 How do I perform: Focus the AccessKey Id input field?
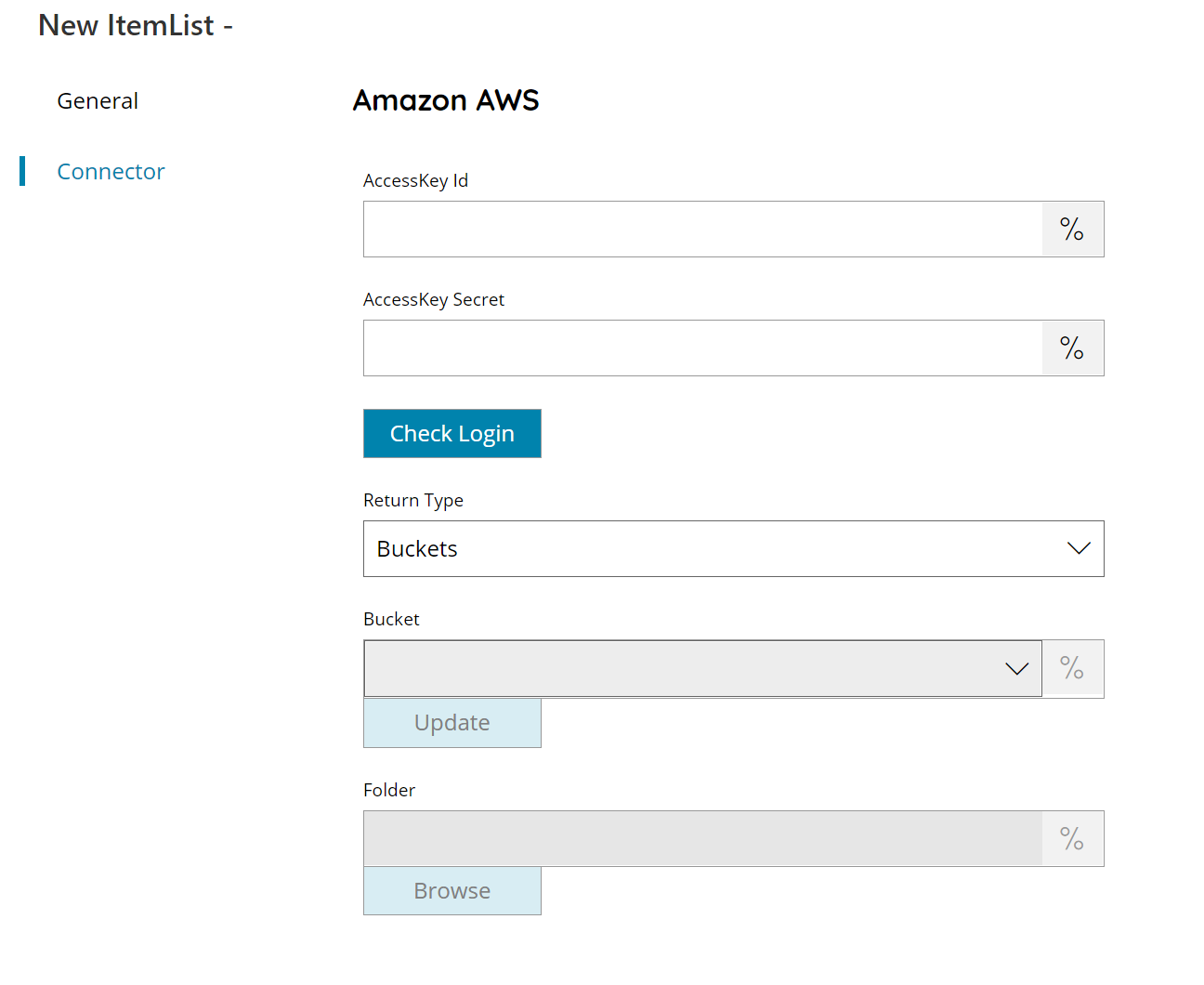tap(703, 230)
